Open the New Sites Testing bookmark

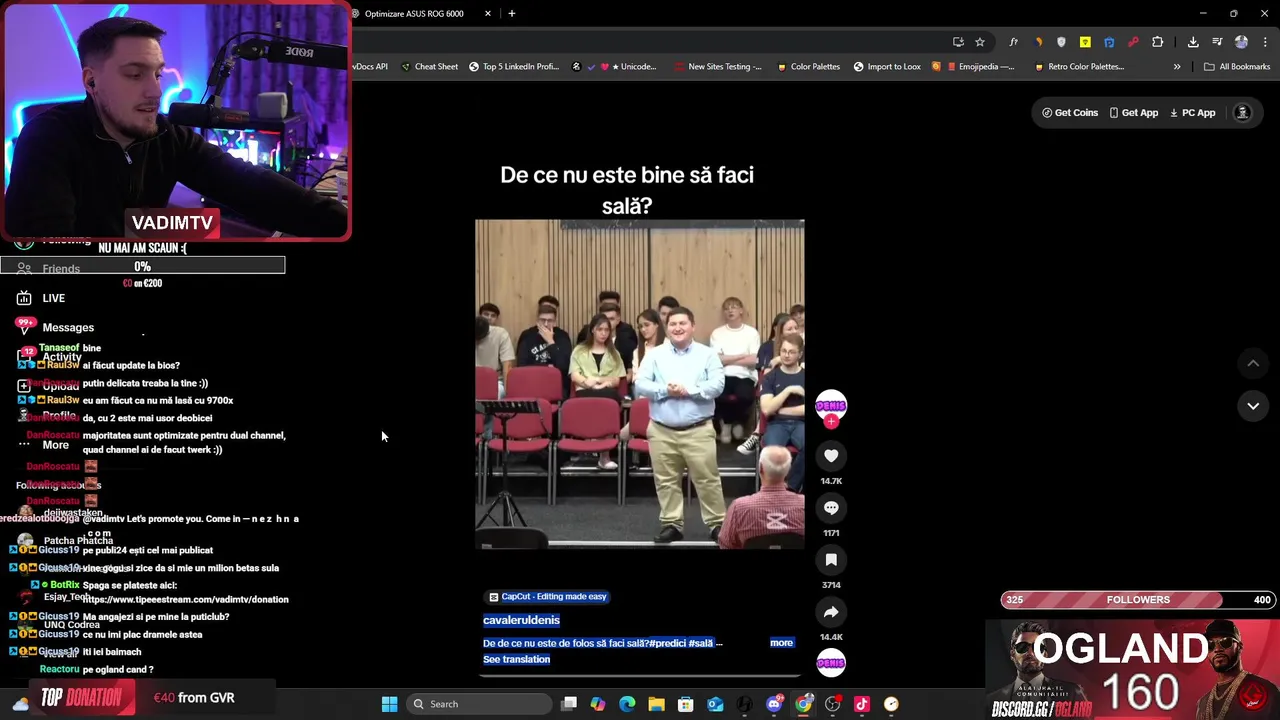pyautogui.click(x=718, y=67)
